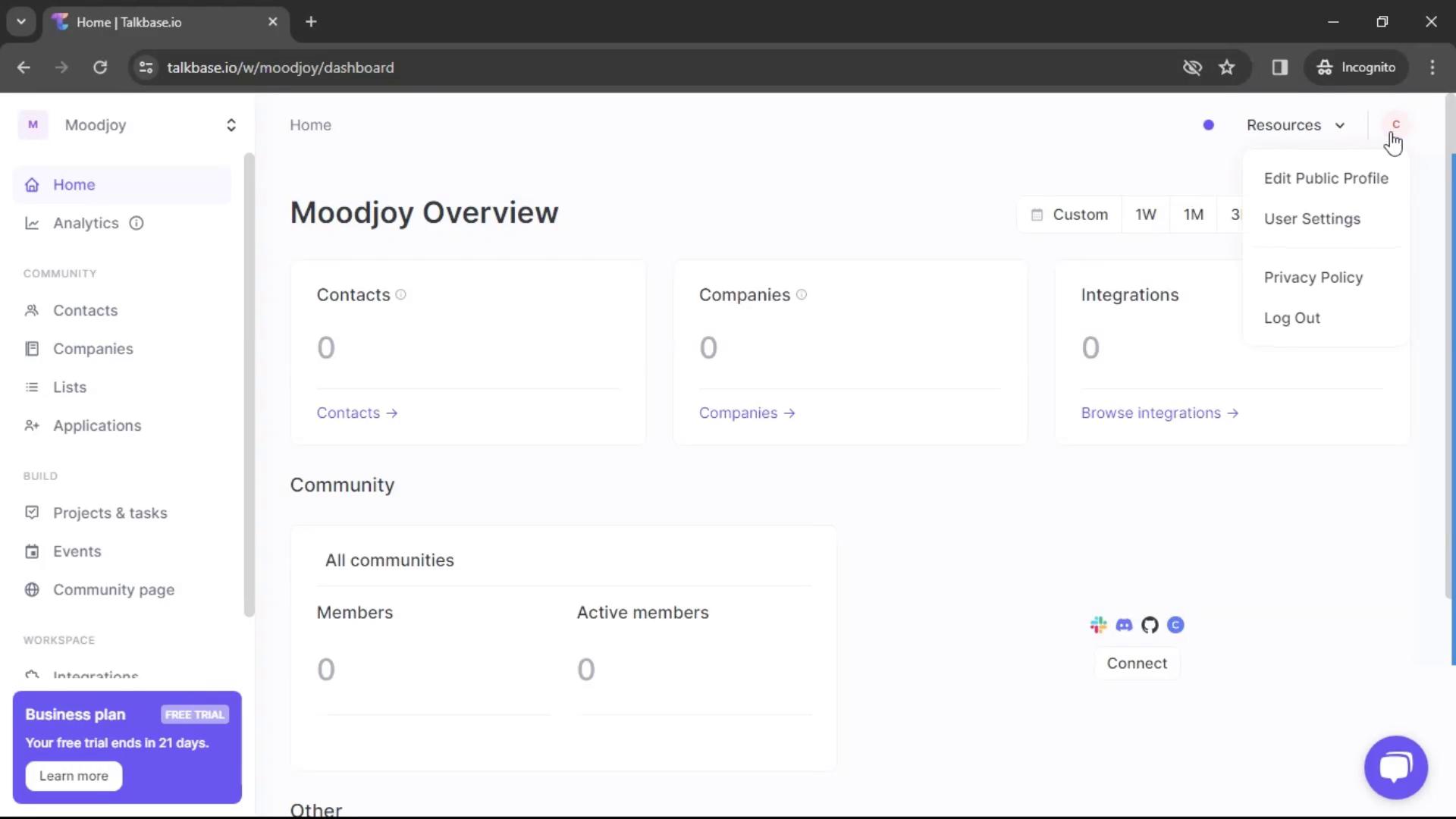Click the Learn more free trial button
Image resolution: width=1456 pixels, height=819 pixels.
tap(73, 776)
